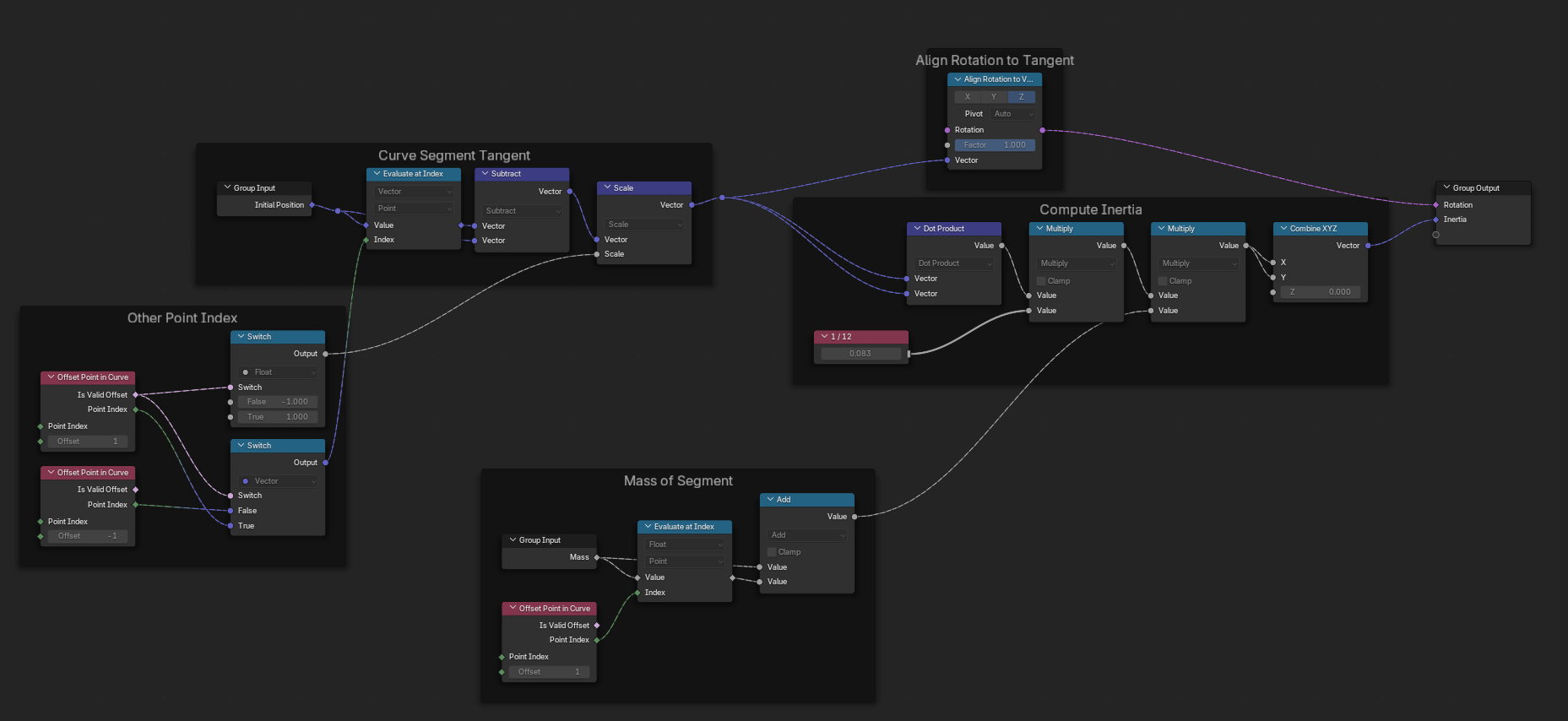Viewport: 1568px width, 721px height.
Task: Collapse the Subtract node
Action: tap(485, 174)
